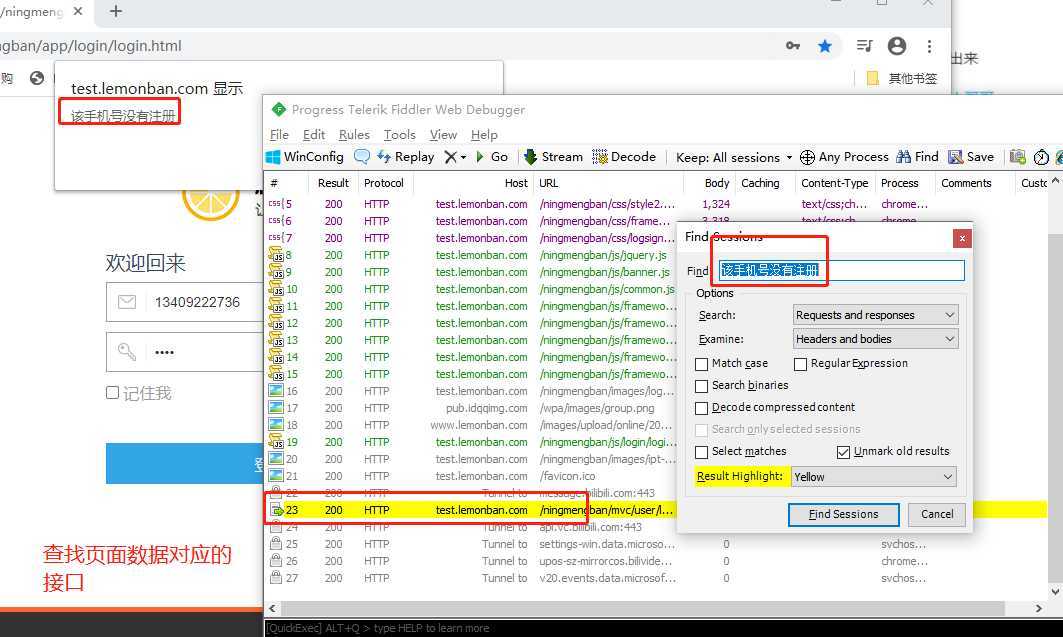Toggle the 记住我 checkbox on login page
Viewport: 1063px width, 637px height.
113,393
